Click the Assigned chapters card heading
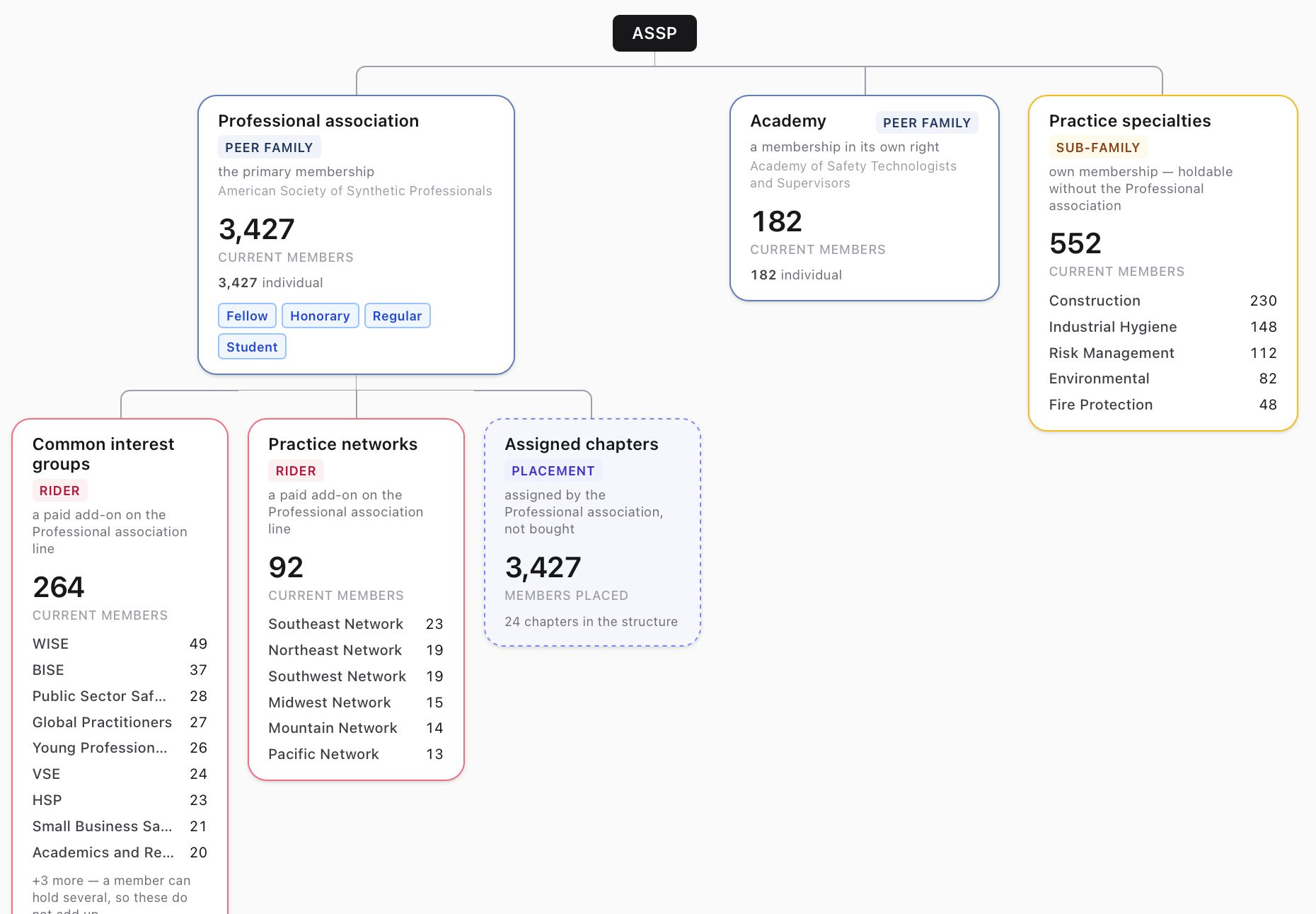This screenshot has width=1316, height=914. [x=582, y=444]
